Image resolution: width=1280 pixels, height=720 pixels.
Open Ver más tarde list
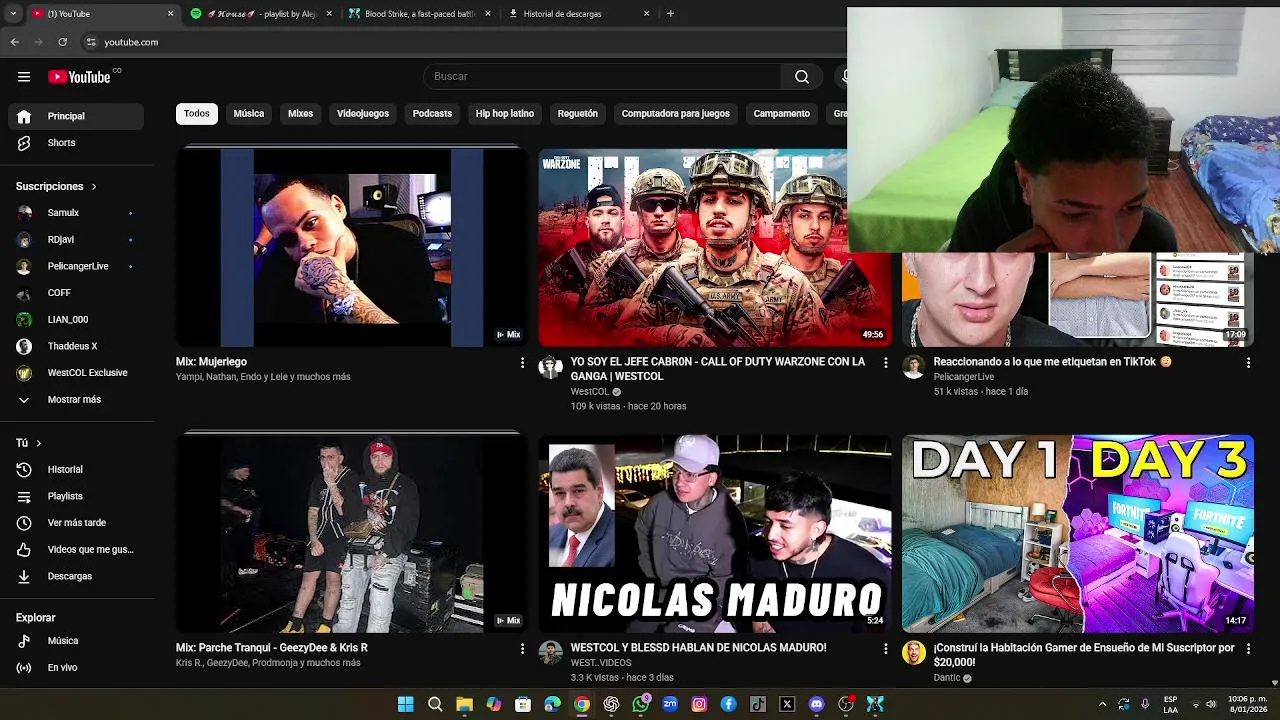point(76,523)
